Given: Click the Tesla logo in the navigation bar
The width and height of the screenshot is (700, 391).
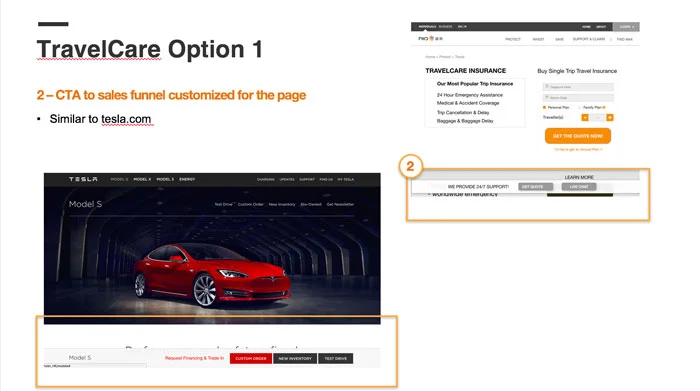Looking at the screenshot, I should point(83,179).
